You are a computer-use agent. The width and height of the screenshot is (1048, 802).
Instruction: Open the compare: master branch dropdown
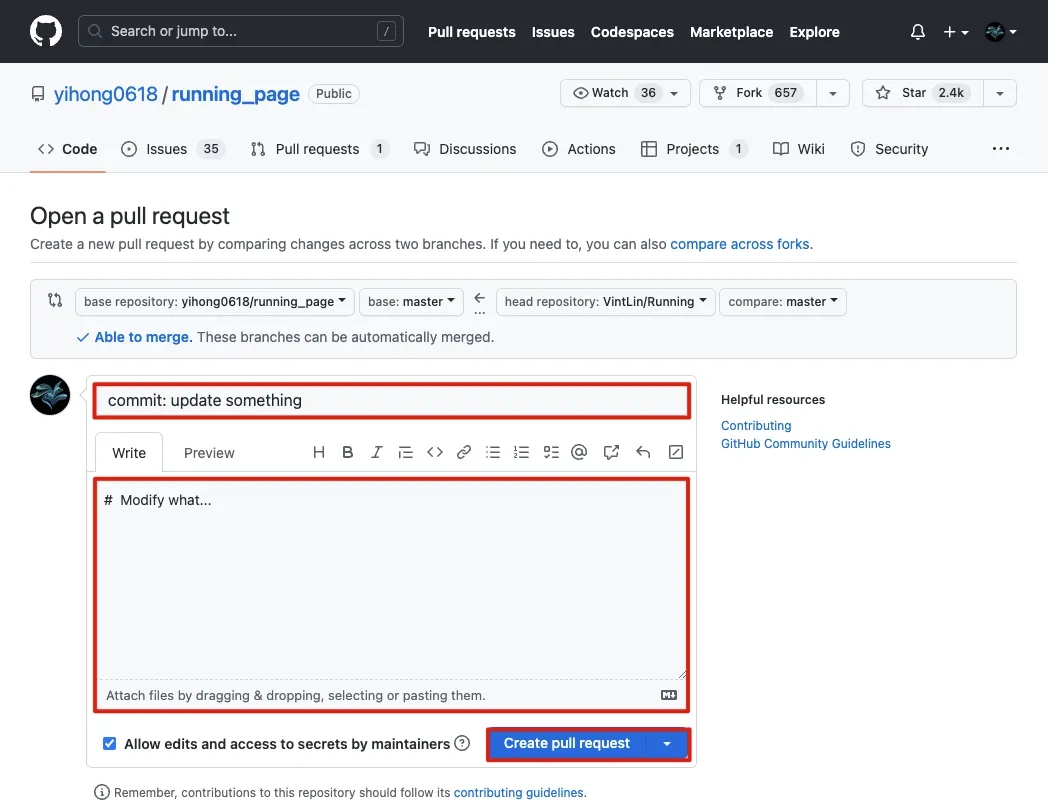coord(783,301)
